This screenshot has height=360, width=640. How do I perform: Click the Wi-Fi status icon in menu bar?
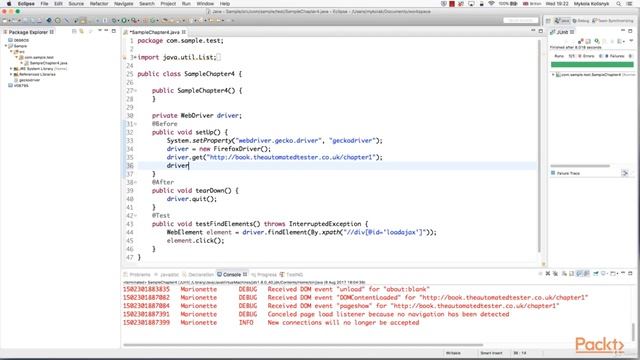point(491,4)
